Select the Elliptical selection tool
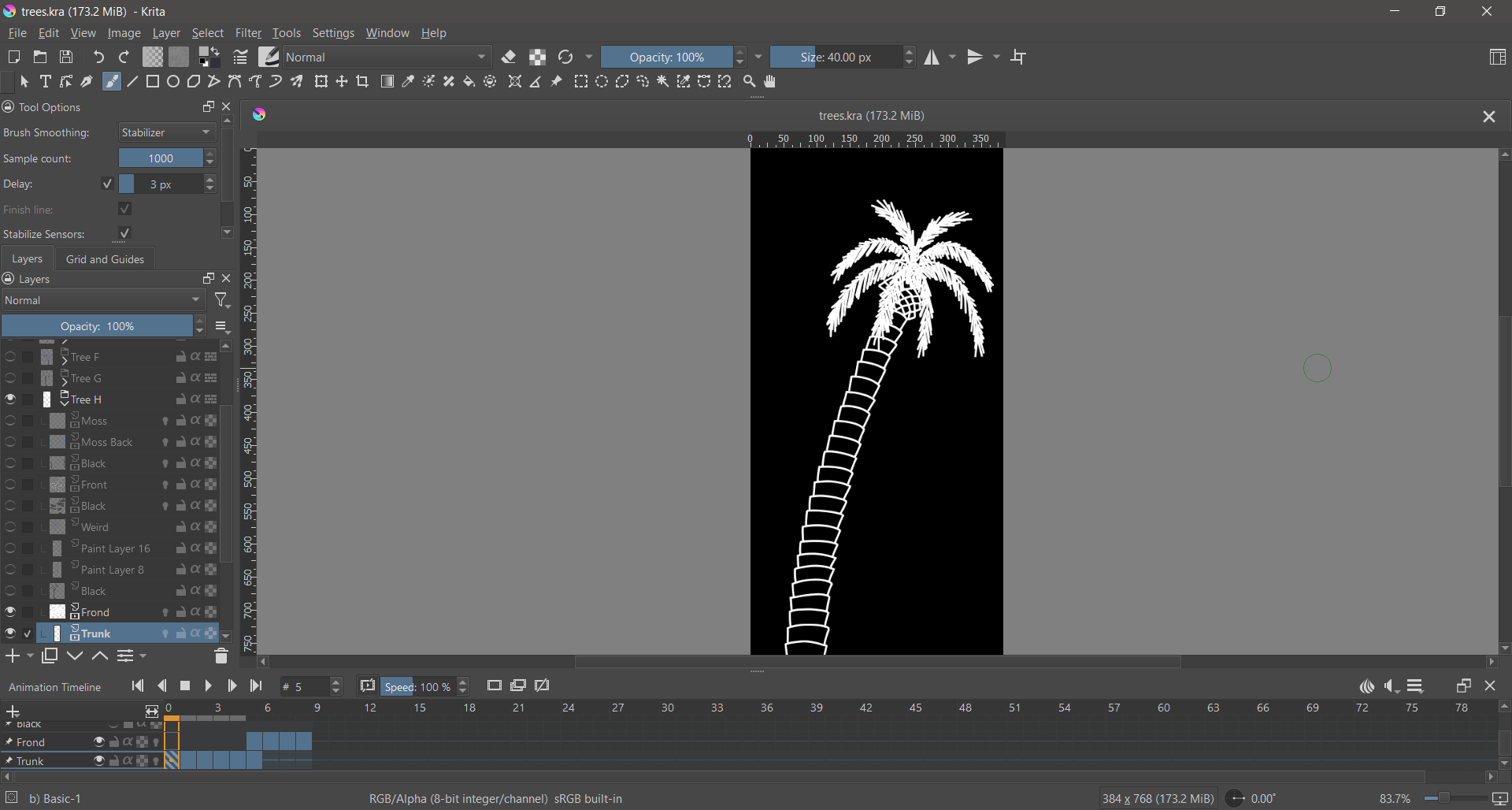This screenshot has height=810, width=1512. [x=602, y=82]
